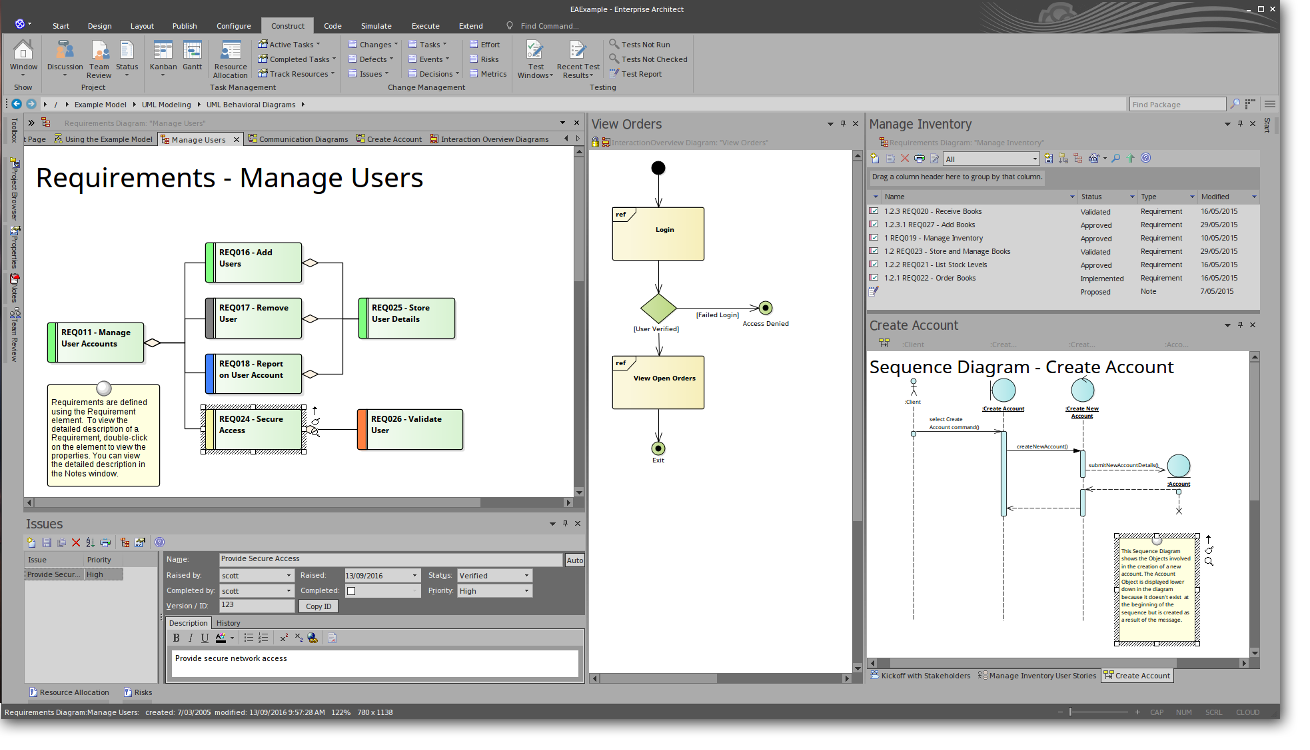Toggle the Completed checkbox in Issues
This screenshot has height=750, width=1310.
coord(350,591)
